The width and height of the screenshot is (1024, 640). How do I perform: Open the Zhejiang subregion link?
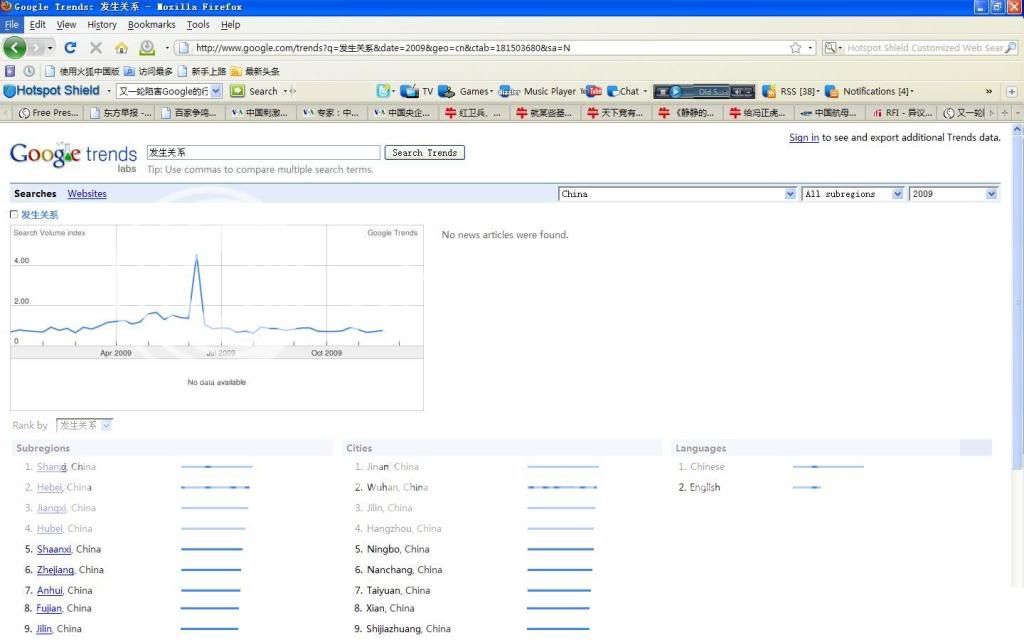(55, 570)
